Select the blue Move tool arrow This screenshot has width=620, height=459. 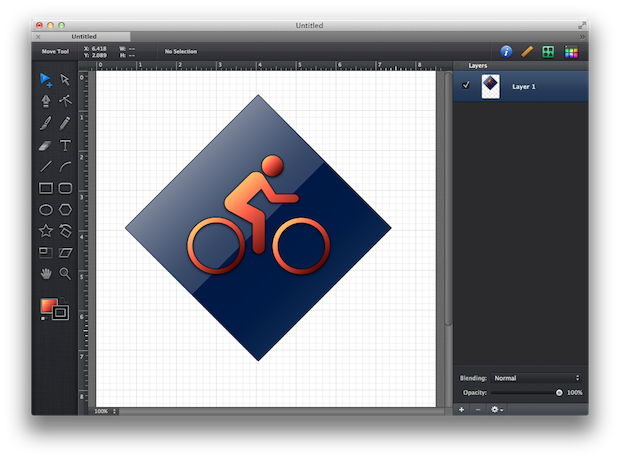tap(46, 80)
